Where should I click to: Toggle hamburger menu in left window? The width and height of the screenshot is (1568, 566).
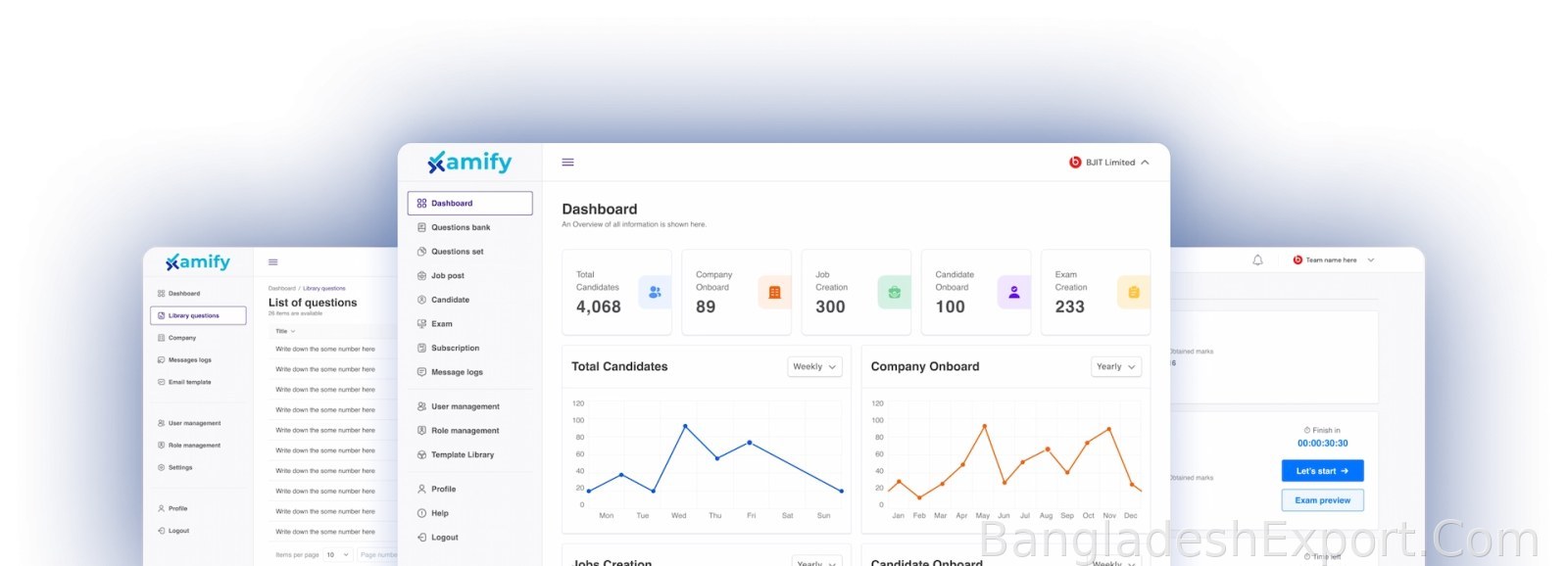273,261
